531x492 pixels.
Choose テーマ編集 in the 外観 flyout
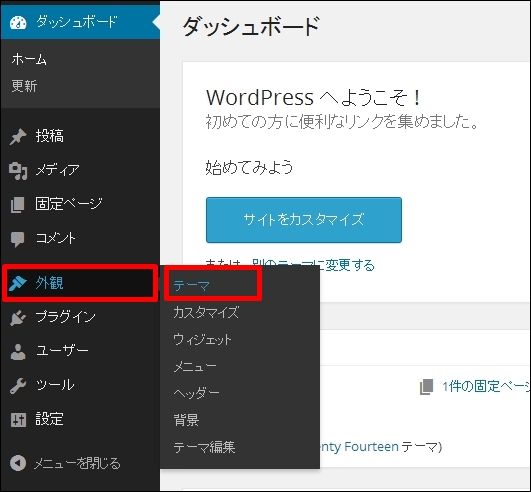[204, 447]
